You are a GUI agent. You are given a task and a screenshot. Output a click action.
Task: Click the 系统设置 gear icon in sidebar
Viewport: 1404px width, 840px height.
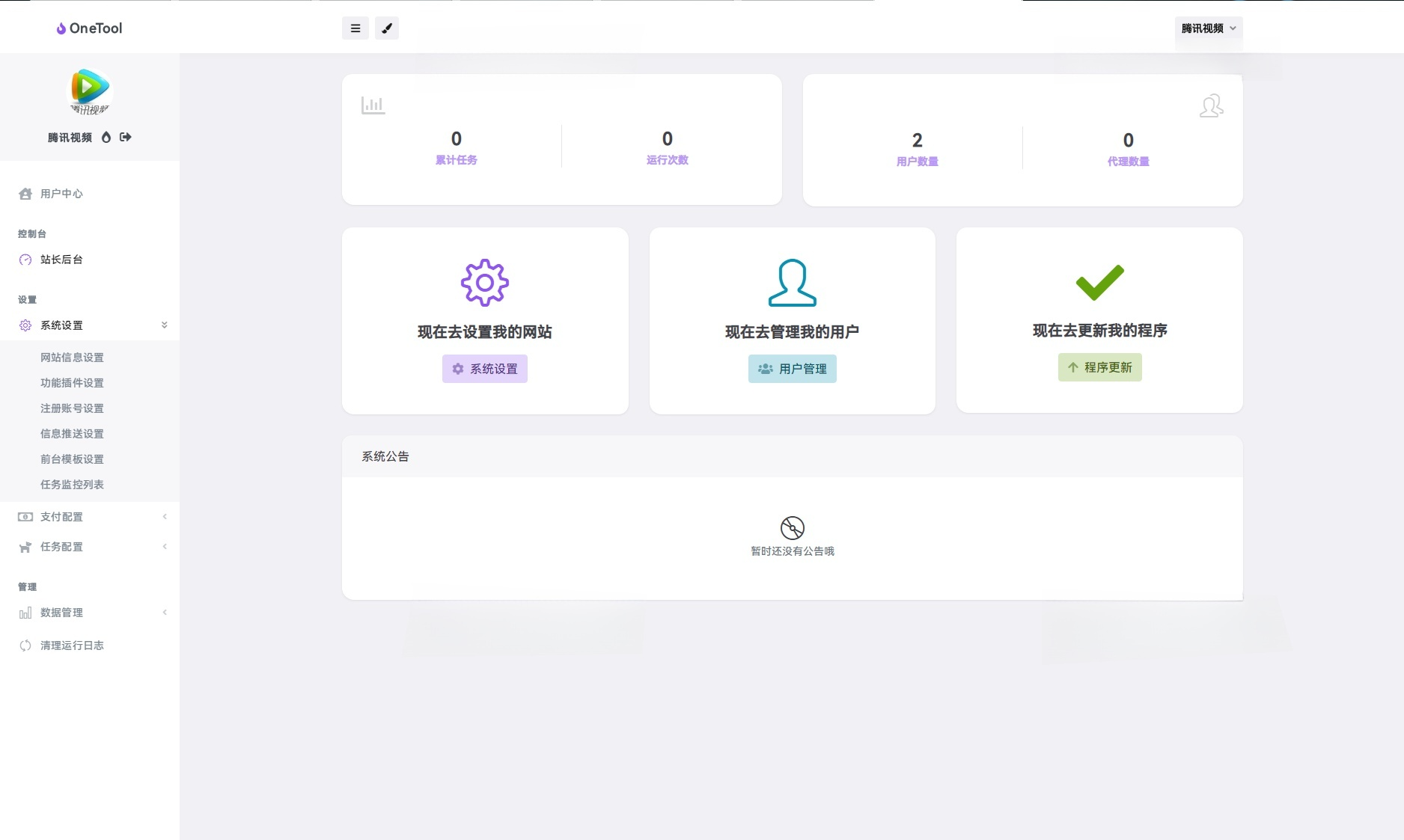click(x=25, y=325)
